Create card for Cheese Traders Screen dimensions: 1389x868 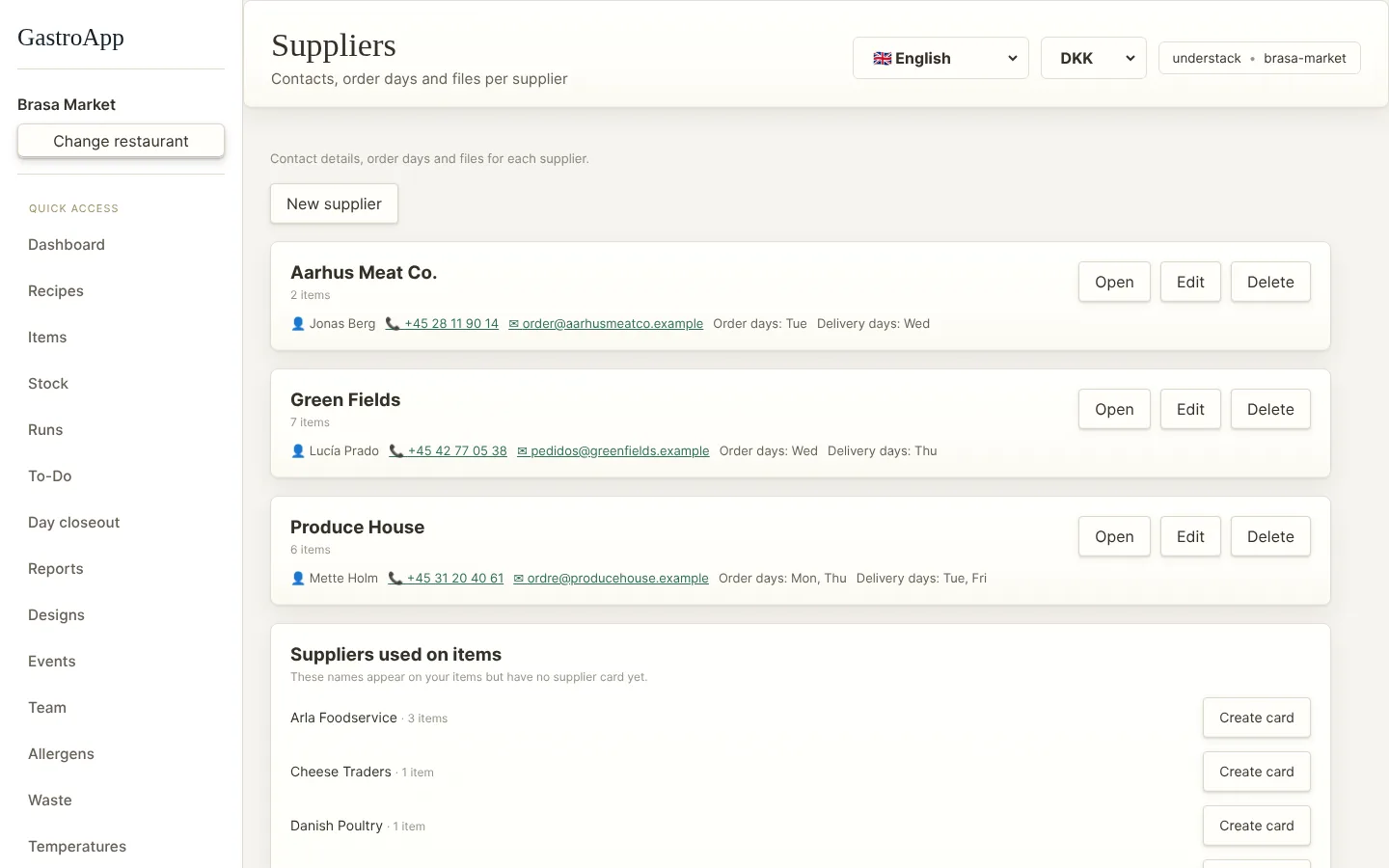[x=1256, y=772]
